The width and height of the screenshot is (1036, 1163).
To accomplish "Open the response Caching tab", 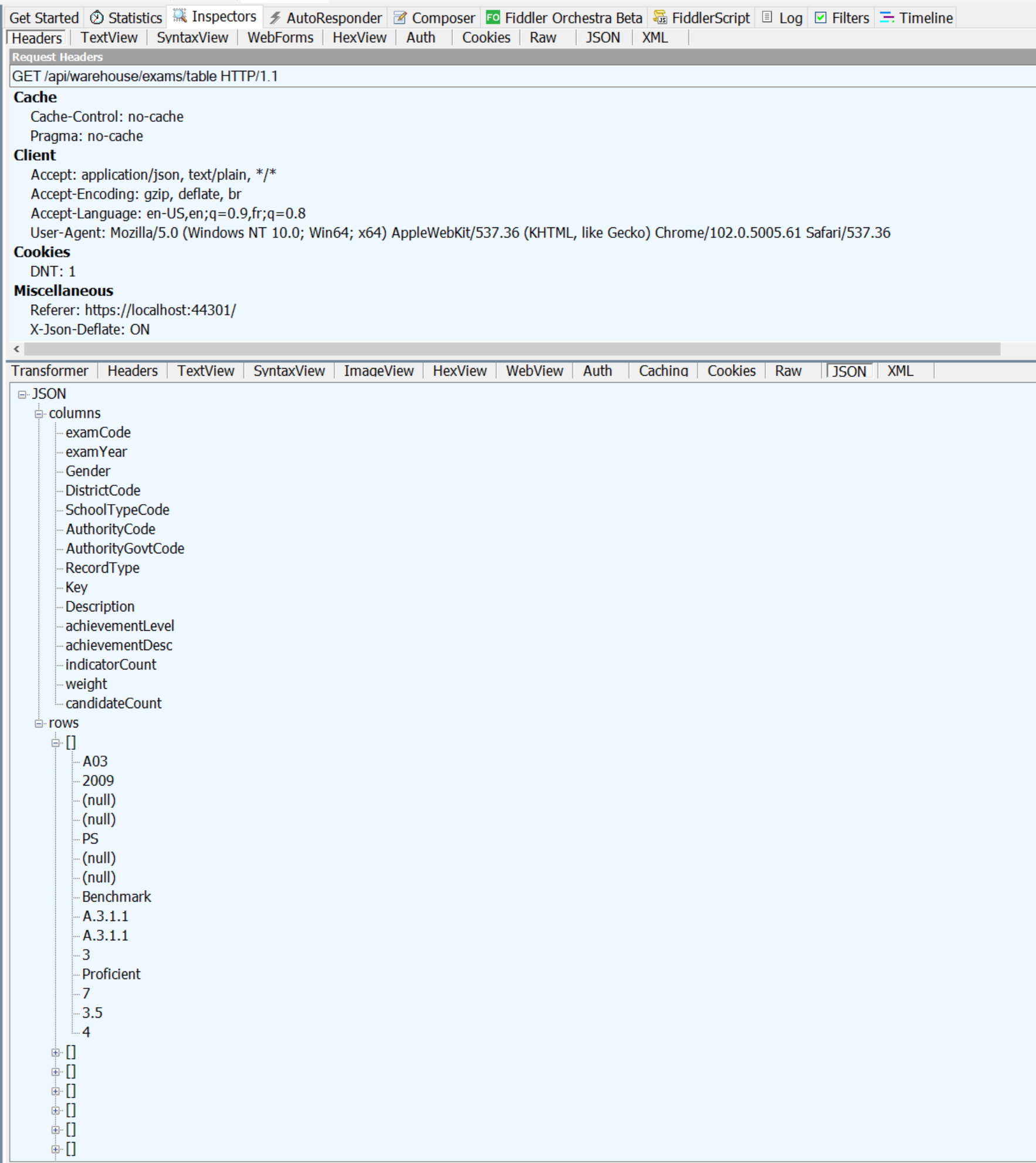I will pos(663,371).
